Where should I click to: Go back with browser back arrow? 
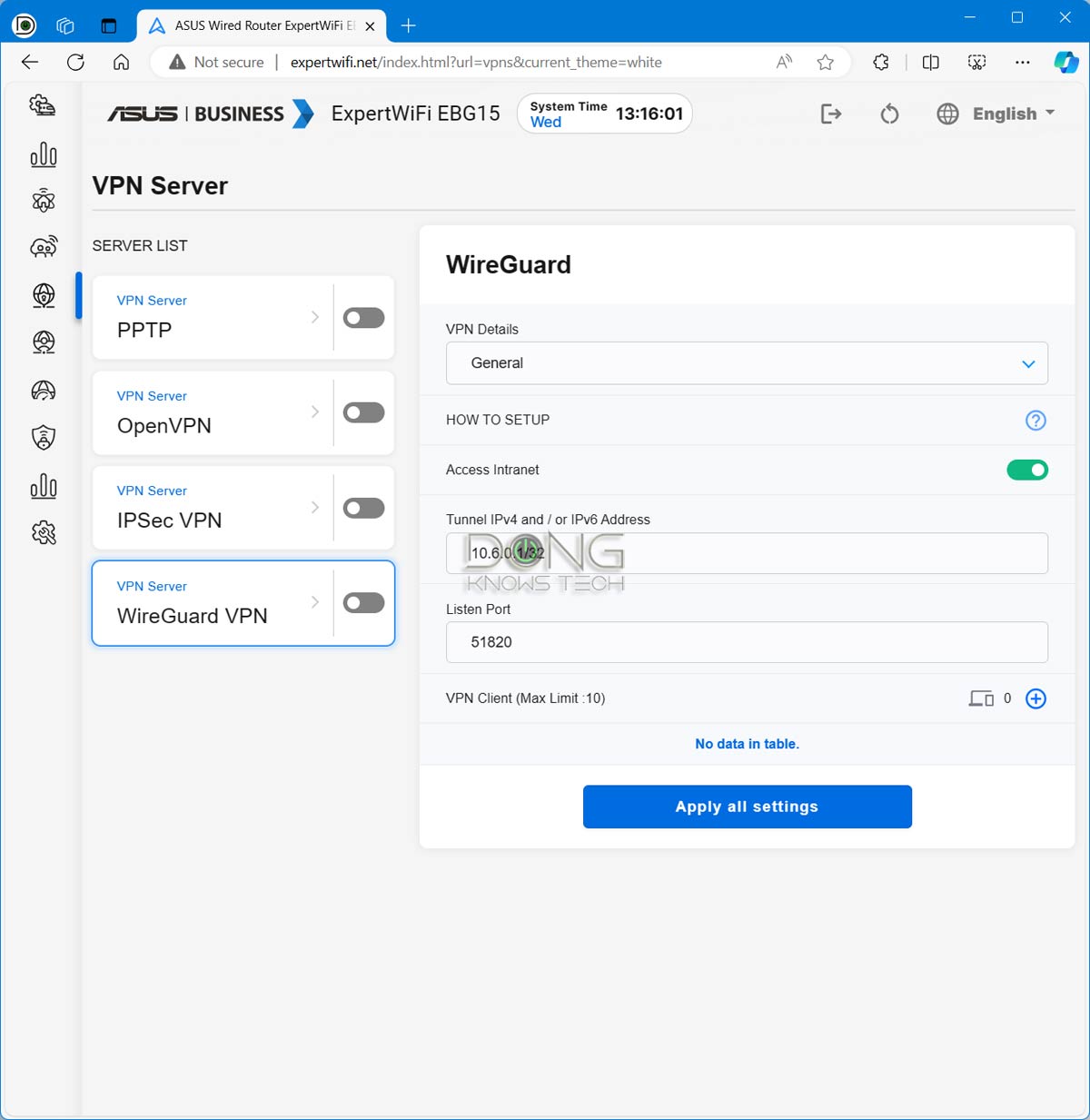[30, 62]
